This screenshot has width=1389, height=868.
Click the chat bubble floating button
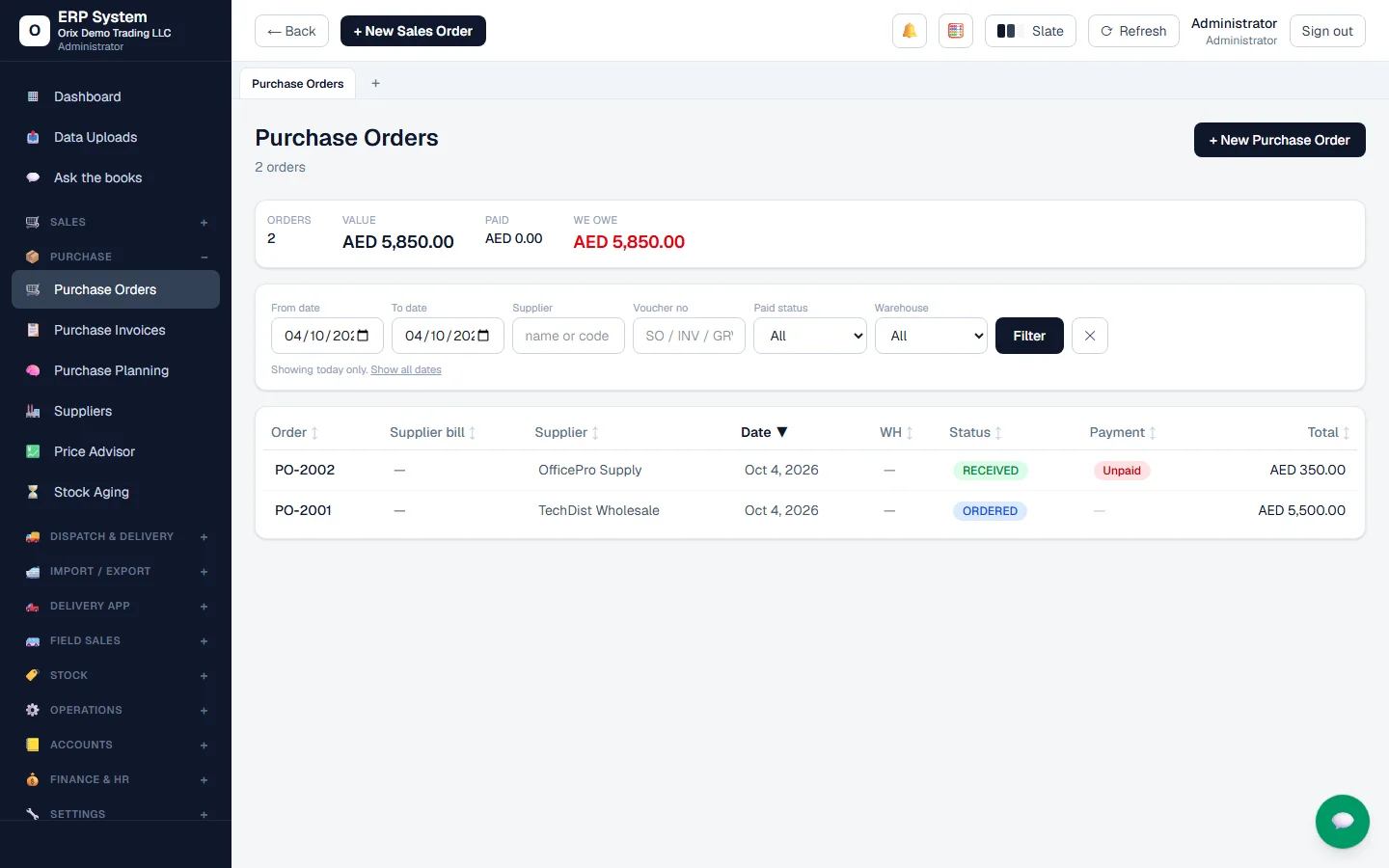1342,821
